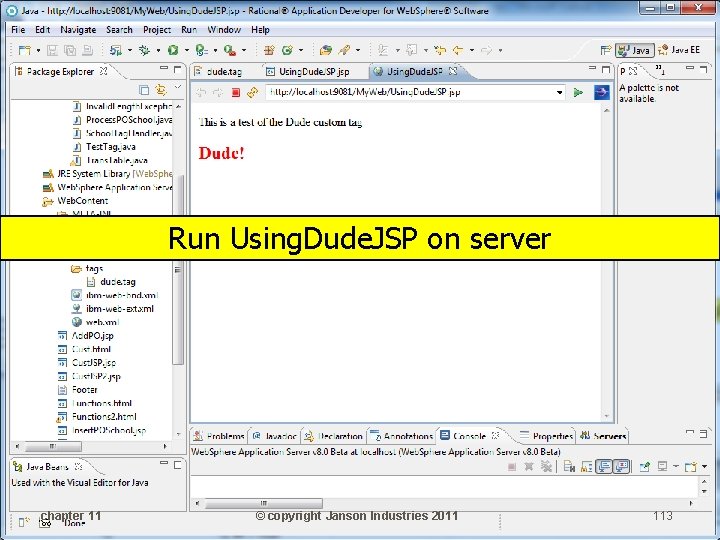This screenshot has height=540, width=720.
Task: Click the External Tools toolbar icon
Action: [230, 50]
